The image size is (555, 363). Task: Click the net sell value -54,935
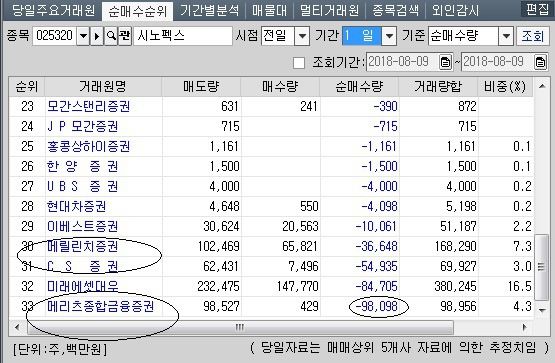click(376, 266)
